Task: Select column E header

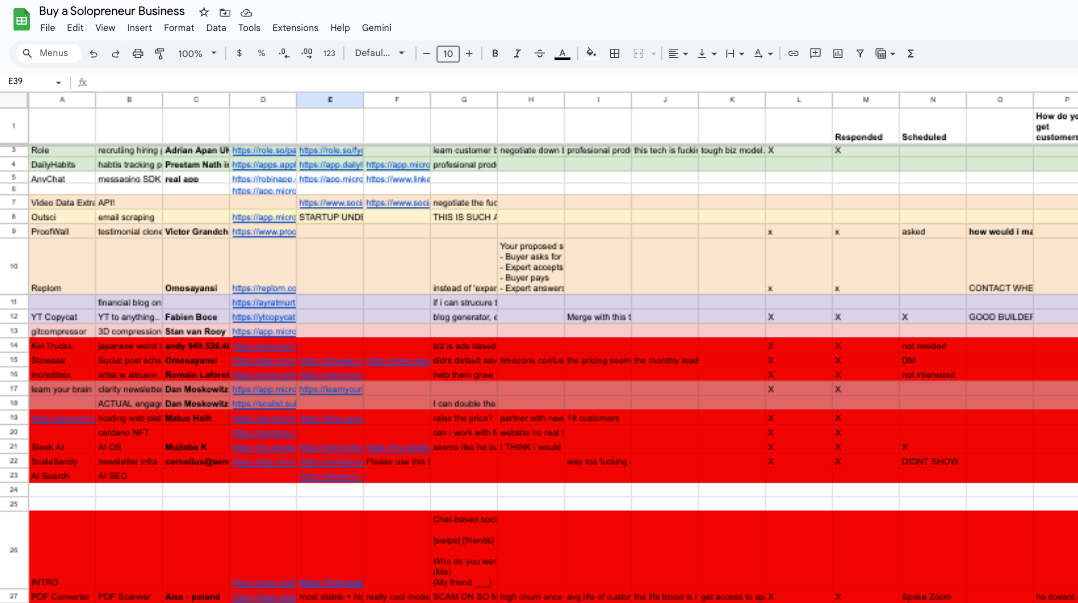Action: (330, 100)
